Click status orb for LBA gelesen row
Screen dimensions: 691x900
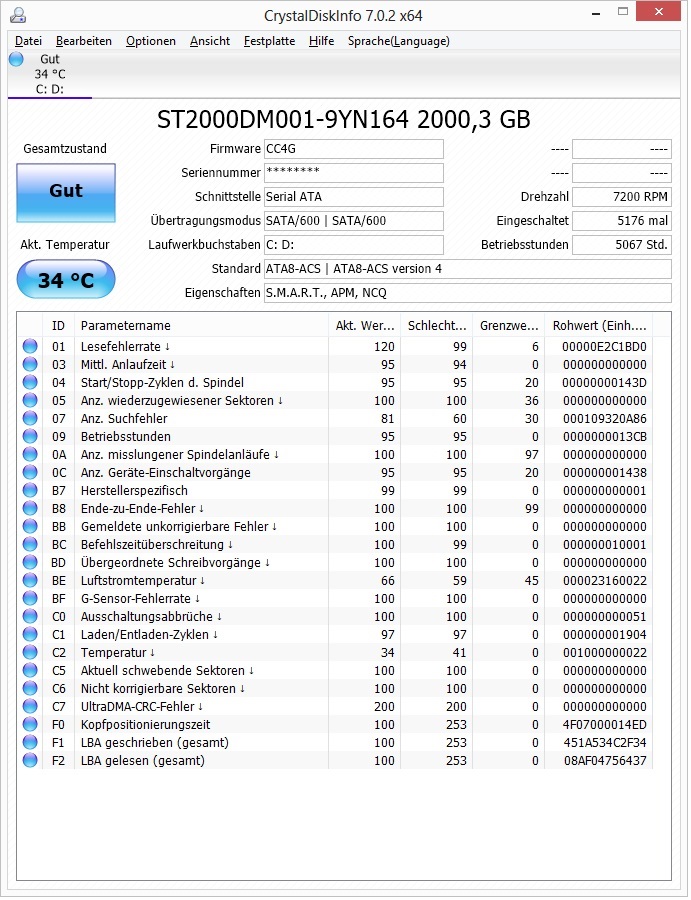[30, 761]
